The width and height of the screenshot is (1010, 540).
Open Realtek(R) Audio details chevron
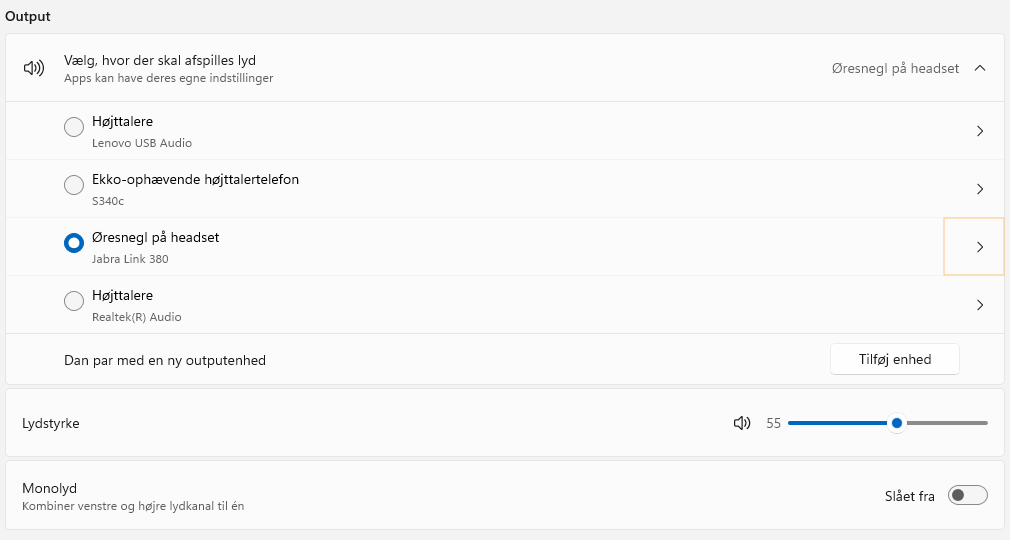click(x=980, y=305)
